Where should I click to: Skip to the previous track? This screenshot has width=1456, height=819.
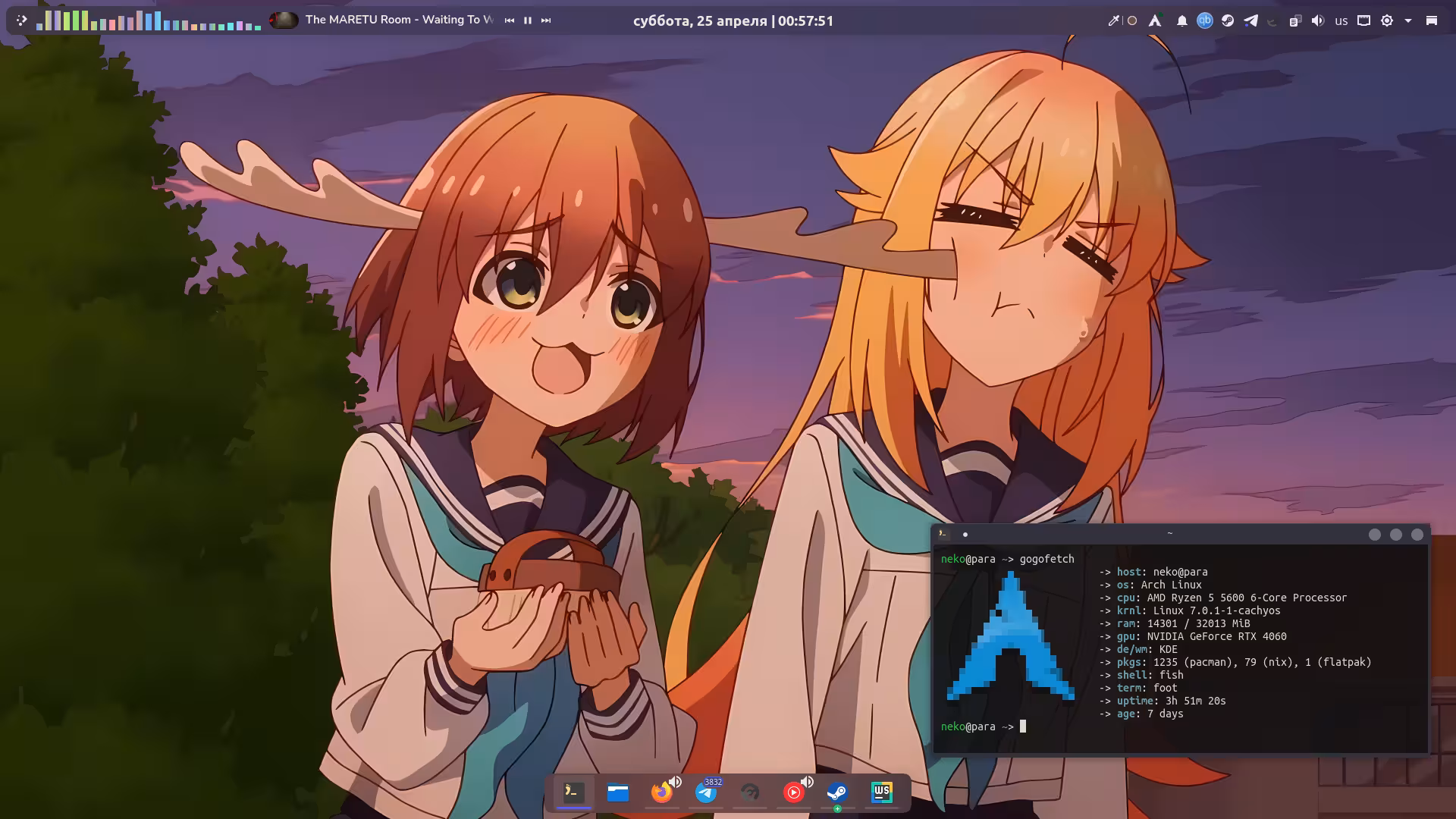tap(509, 20)
